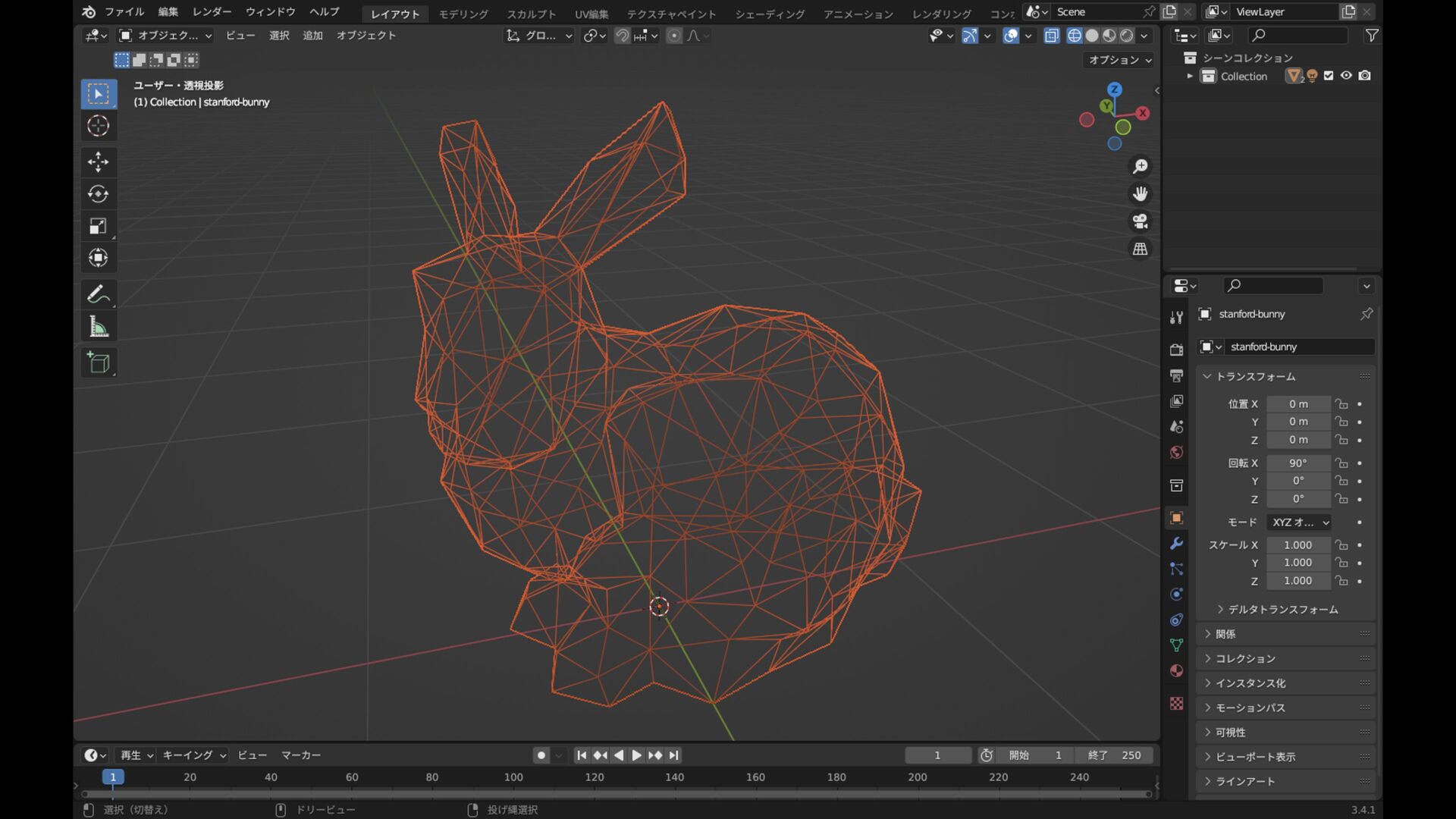Open Modifier properties wrench tab
This screenshot has width=1456, height=819.
1176,544
